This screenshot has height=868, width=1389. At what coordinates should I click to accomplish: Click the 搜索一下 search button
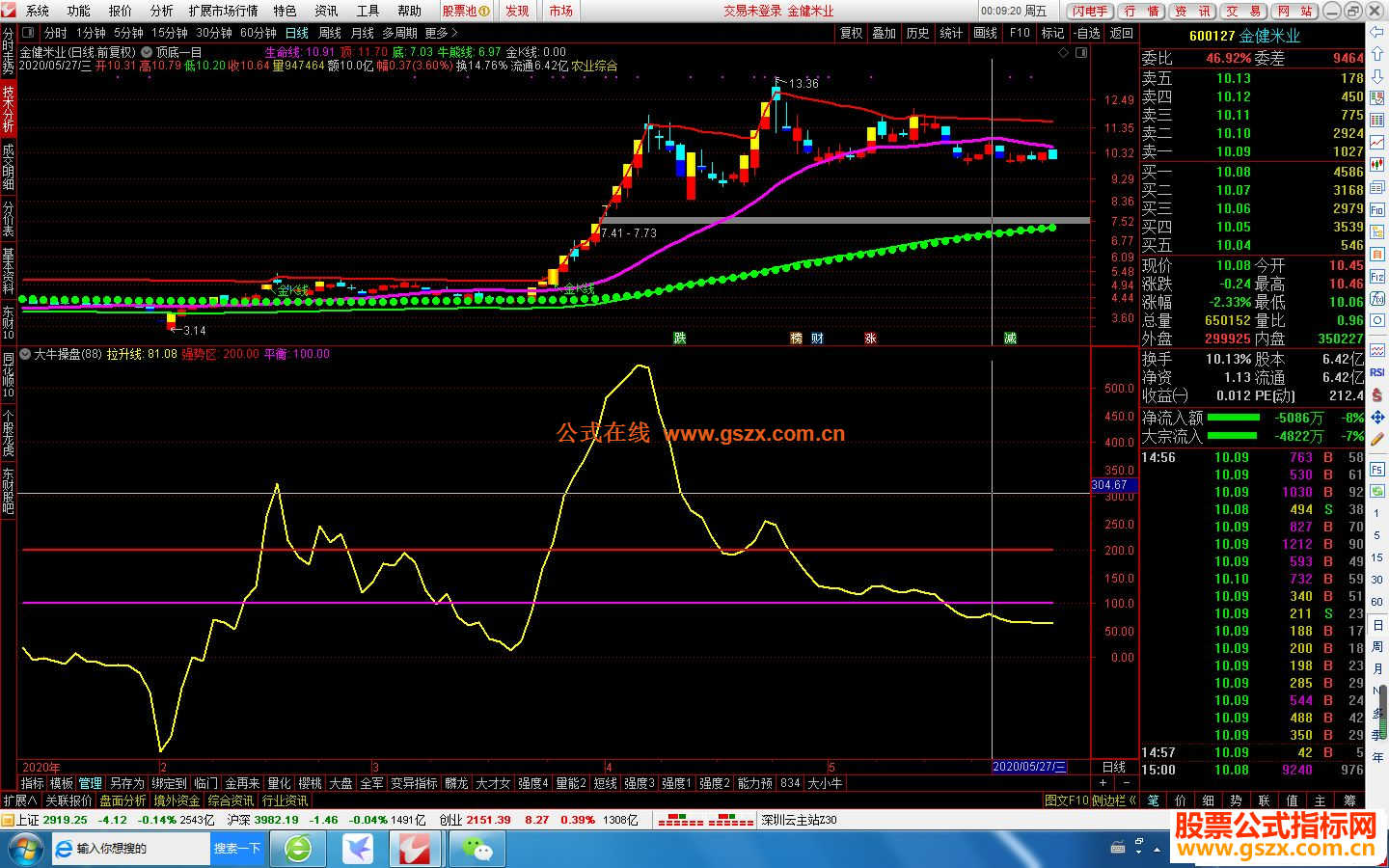[x=237, y=849]
